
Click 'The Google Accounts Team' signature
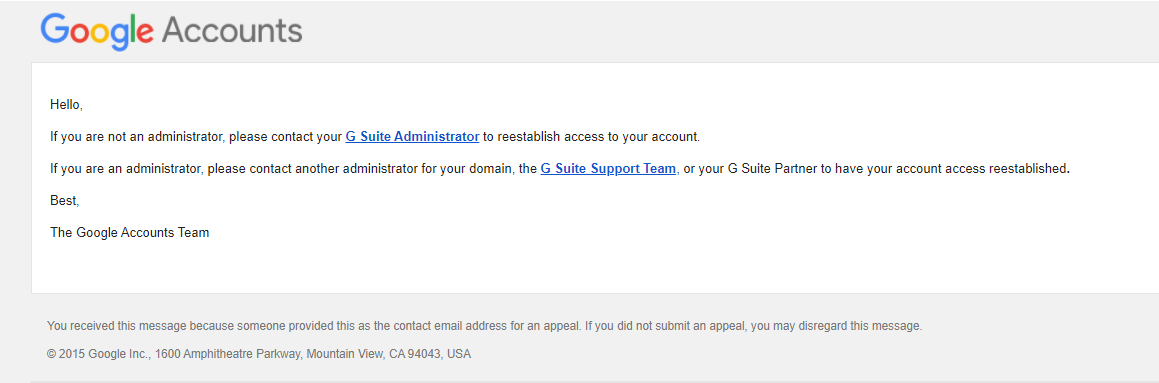pyautogui.click(x=129, y=232)
